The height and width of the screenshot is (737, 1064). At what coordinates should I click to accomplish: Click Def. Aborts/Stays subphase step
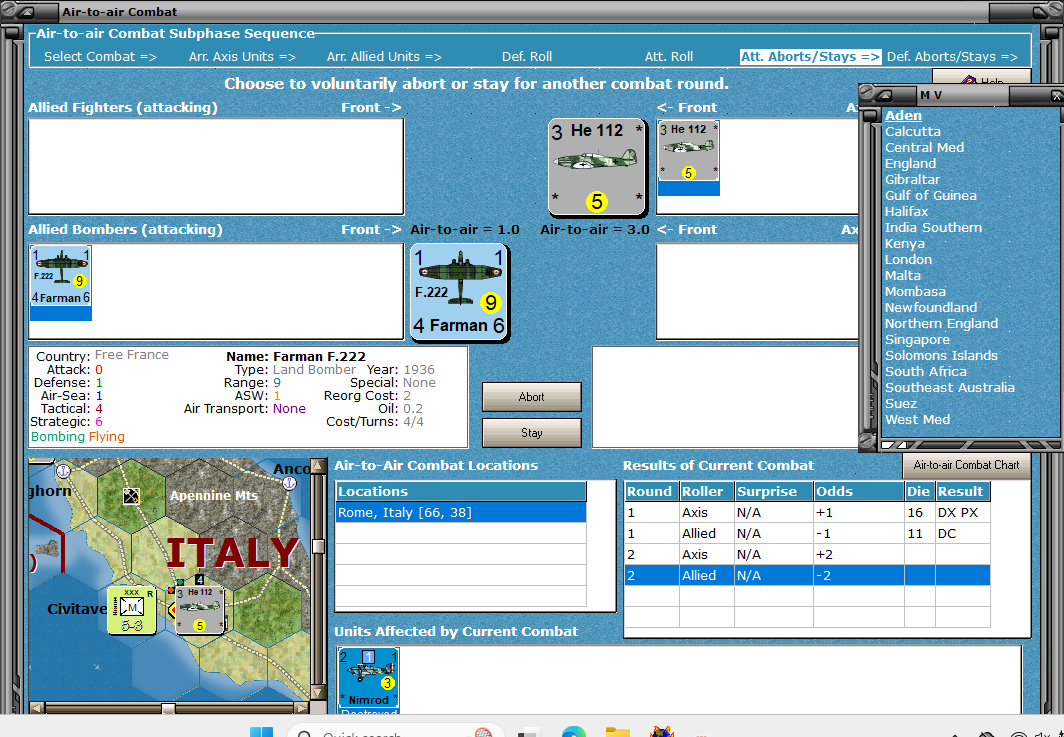pyautogui.click(x=952, y=57)
